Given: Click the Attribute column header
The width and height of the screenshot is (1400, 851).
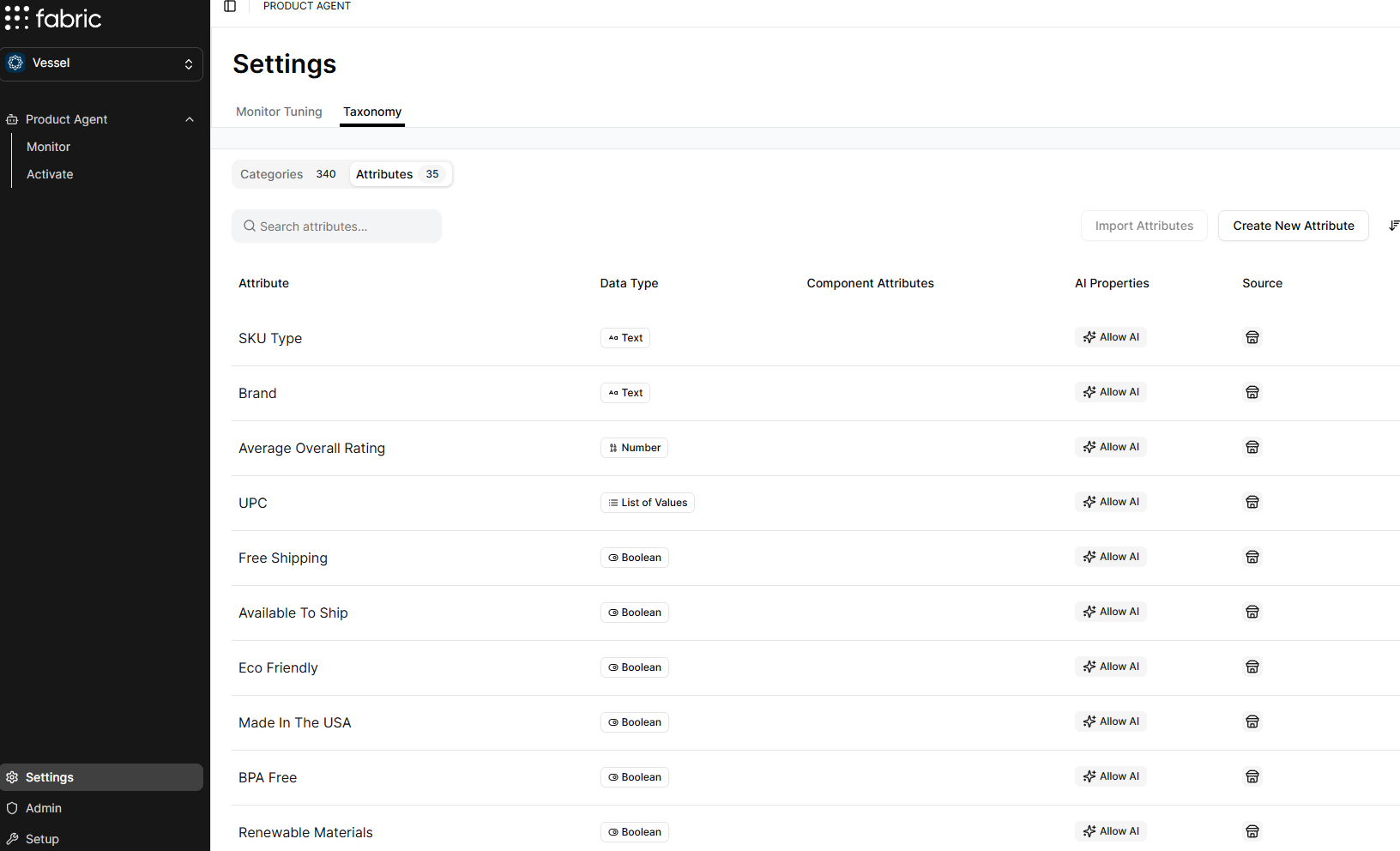Looking at the screenshot, I should point(263,283).
